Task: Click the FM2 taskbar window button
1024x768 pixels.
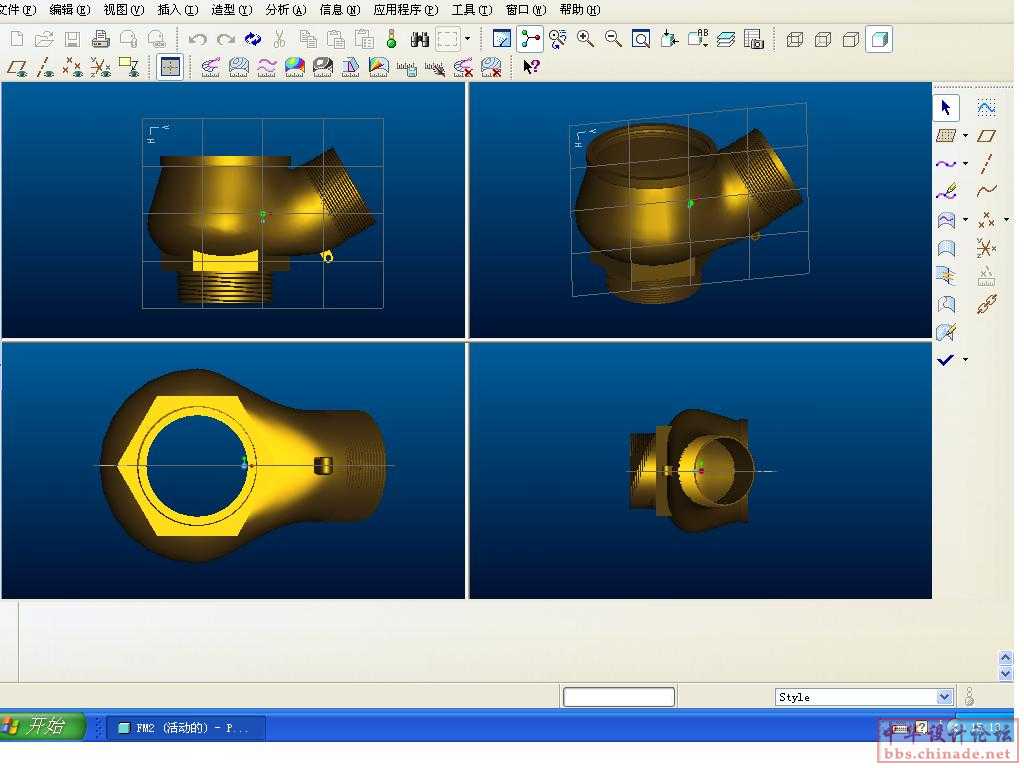Action: point(185,728)
